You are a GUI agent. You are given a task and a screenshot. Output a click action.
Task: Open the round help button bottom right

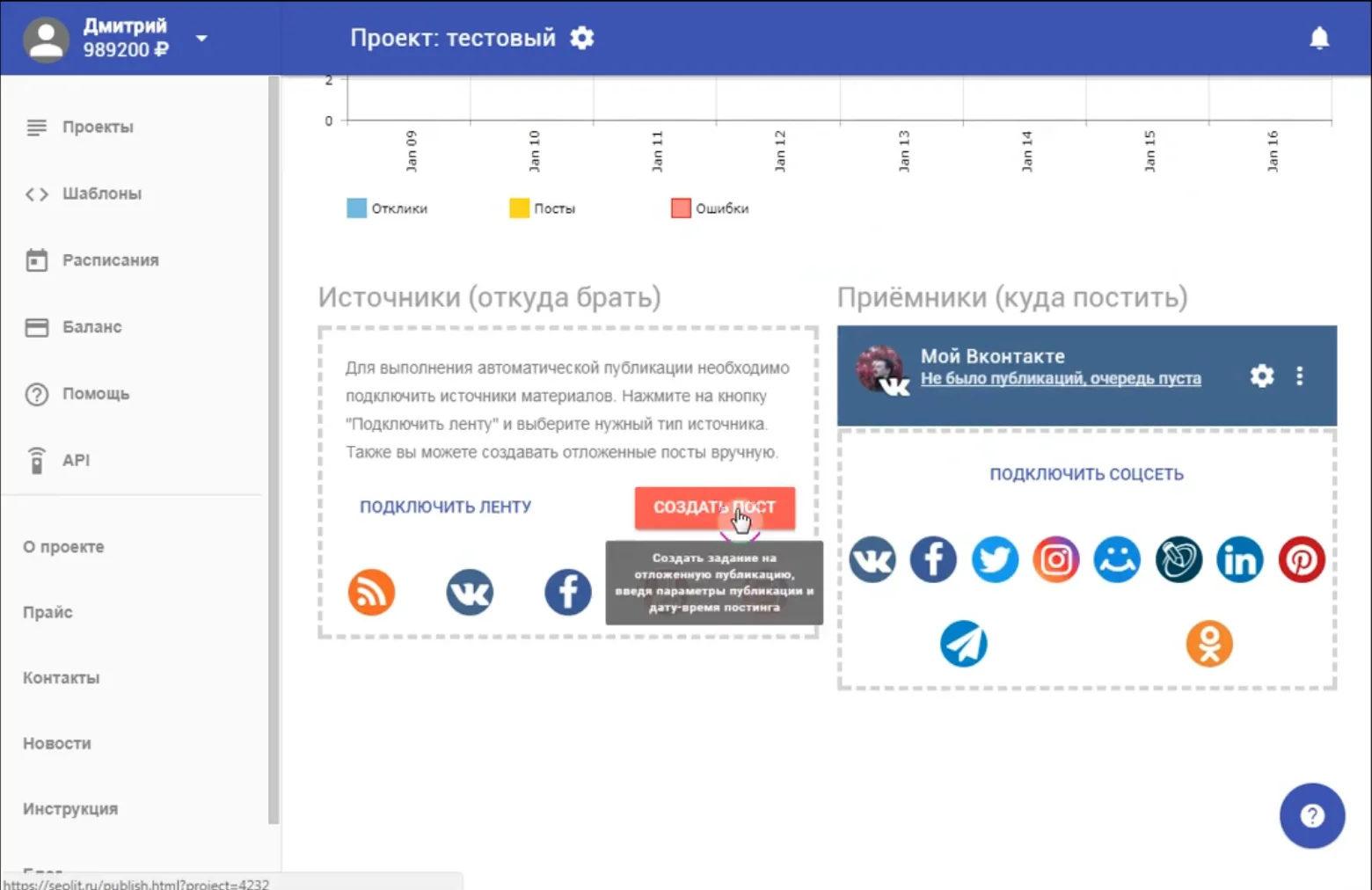click(x=1312, y=816)
